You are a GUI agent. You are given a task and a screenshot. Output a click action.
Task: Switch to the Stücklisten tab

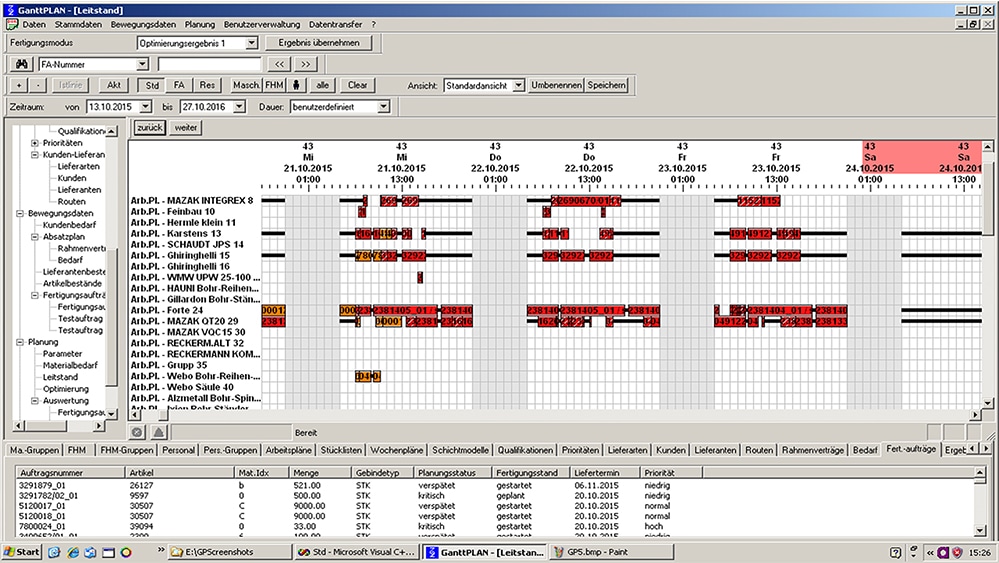pyautogui.click(x=341, y=450)
